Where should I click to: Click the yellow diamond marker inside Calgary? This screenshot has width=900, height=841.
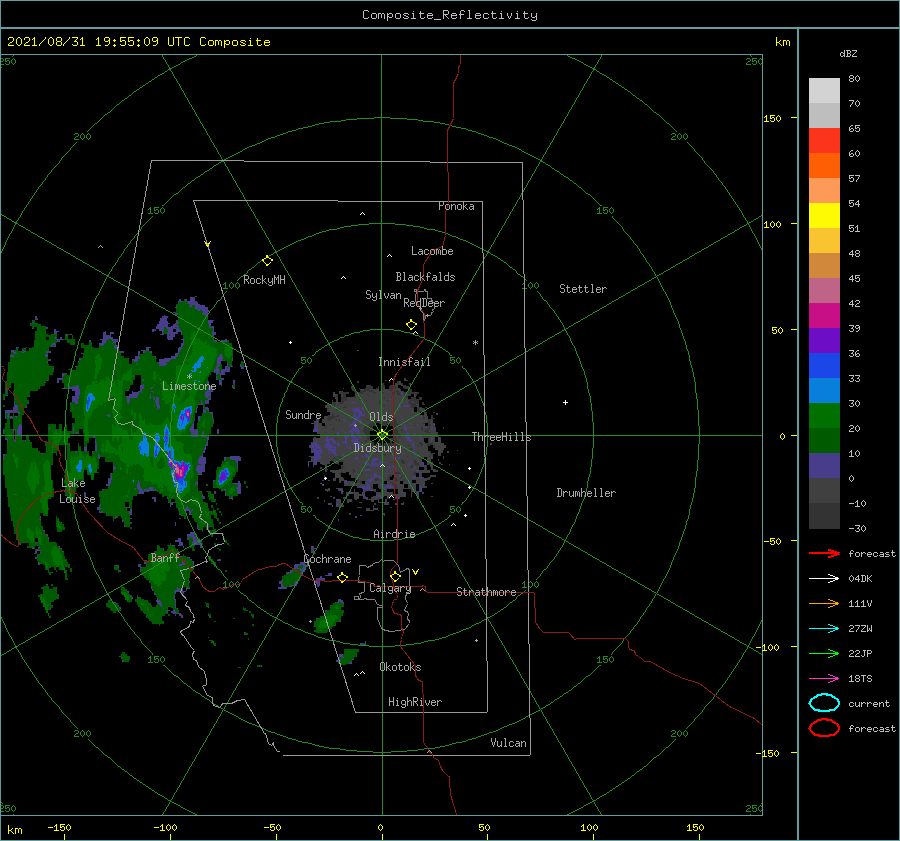pyautogui.click(x=395, y=576)
